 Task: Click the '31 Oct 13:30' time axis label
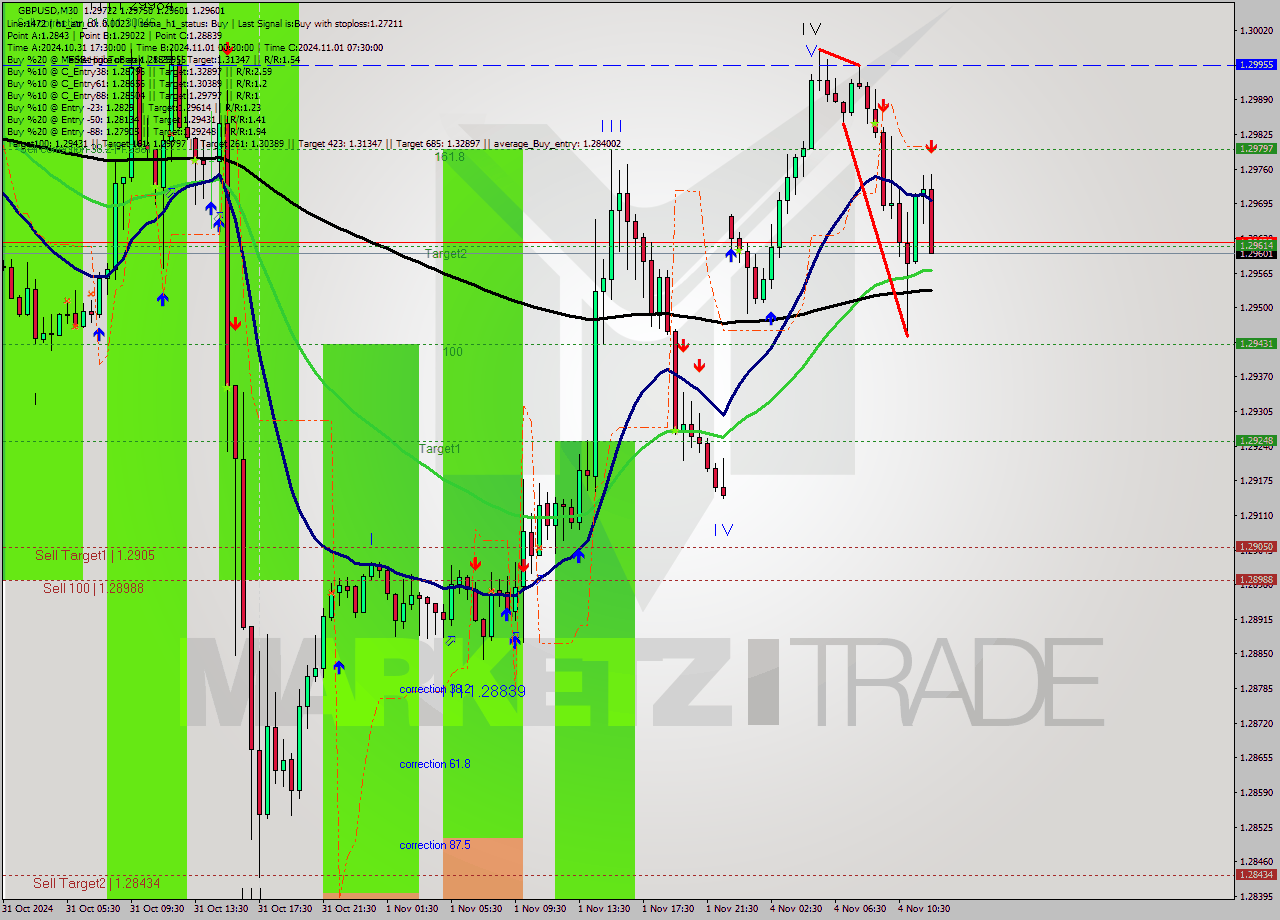pos(221,909)
